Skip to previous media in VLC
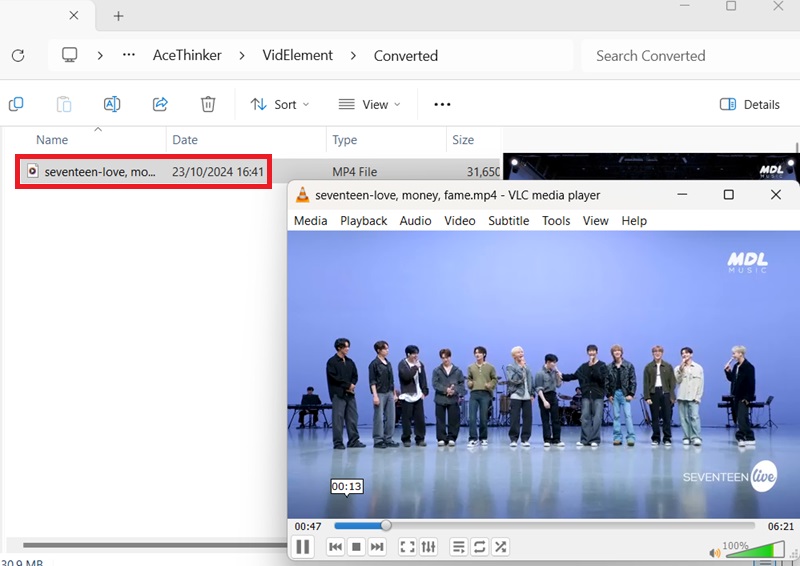The width and height of the screenshot is (800, 566). [x=335, y=547]
